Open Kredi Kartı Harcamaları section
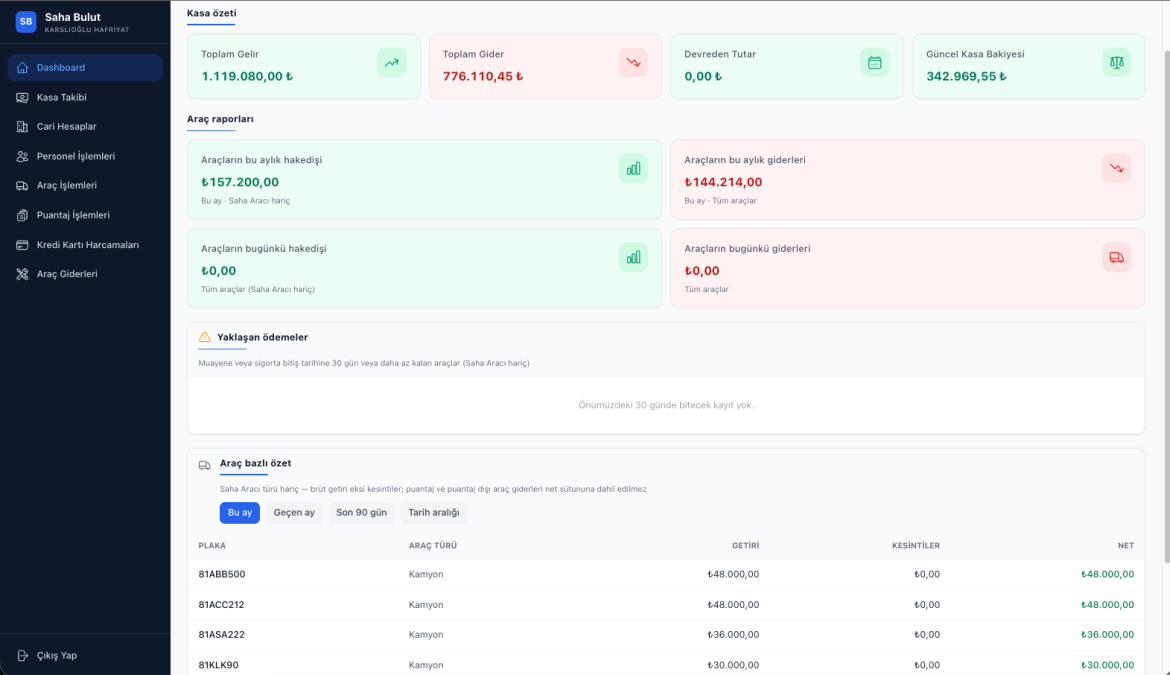 pos(87,244)
